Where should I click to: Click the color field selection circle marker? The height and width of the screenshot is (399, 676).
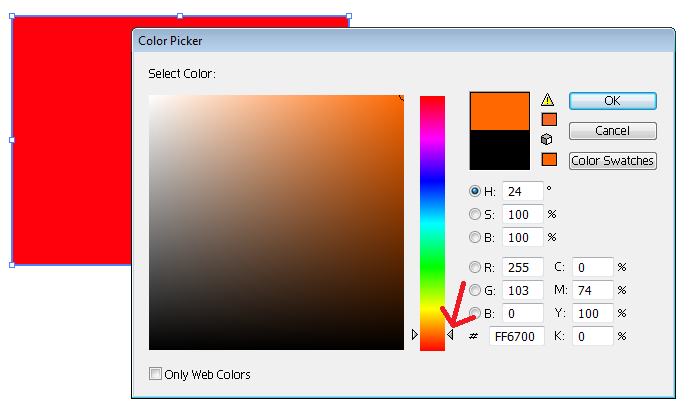pos(402,97)
